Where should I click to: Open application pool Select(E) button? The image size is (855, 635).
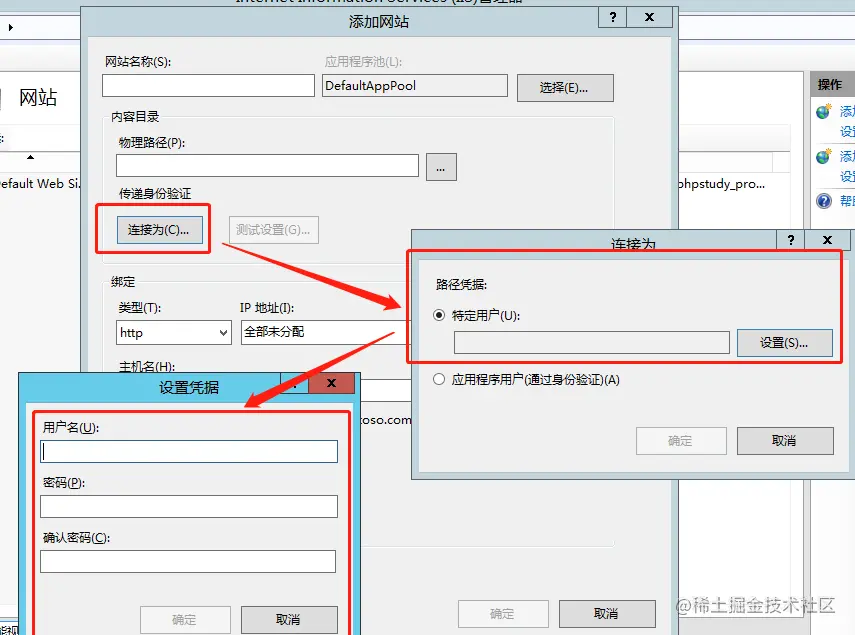565,88
